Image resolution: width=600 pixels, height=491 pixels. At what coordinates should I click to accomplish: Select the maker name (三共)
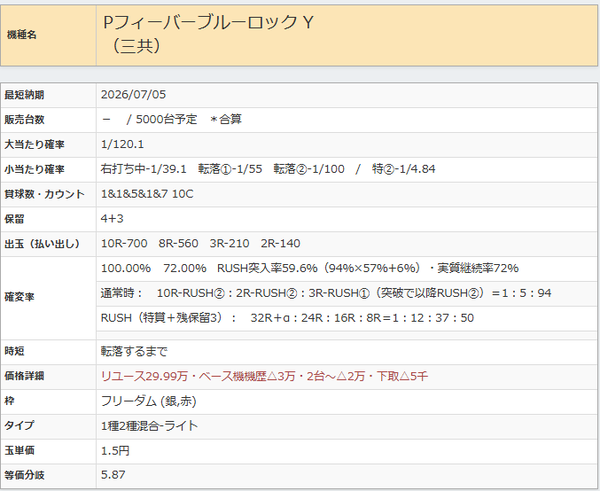coord(136,46)
